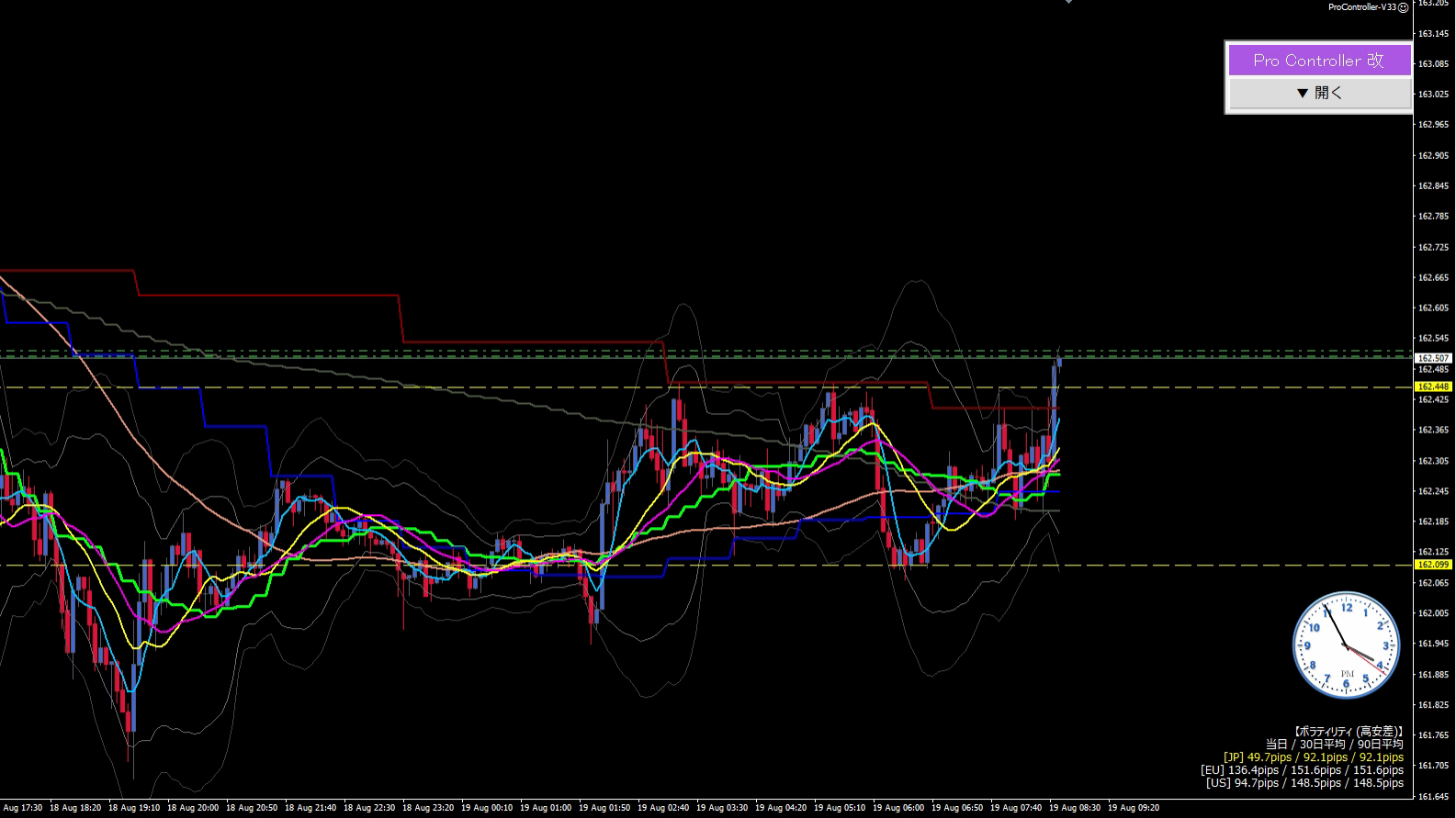The image size is (1456, 818).
Task: Expand the panel with the ▼ 開く button
Action: point(1319,93)
